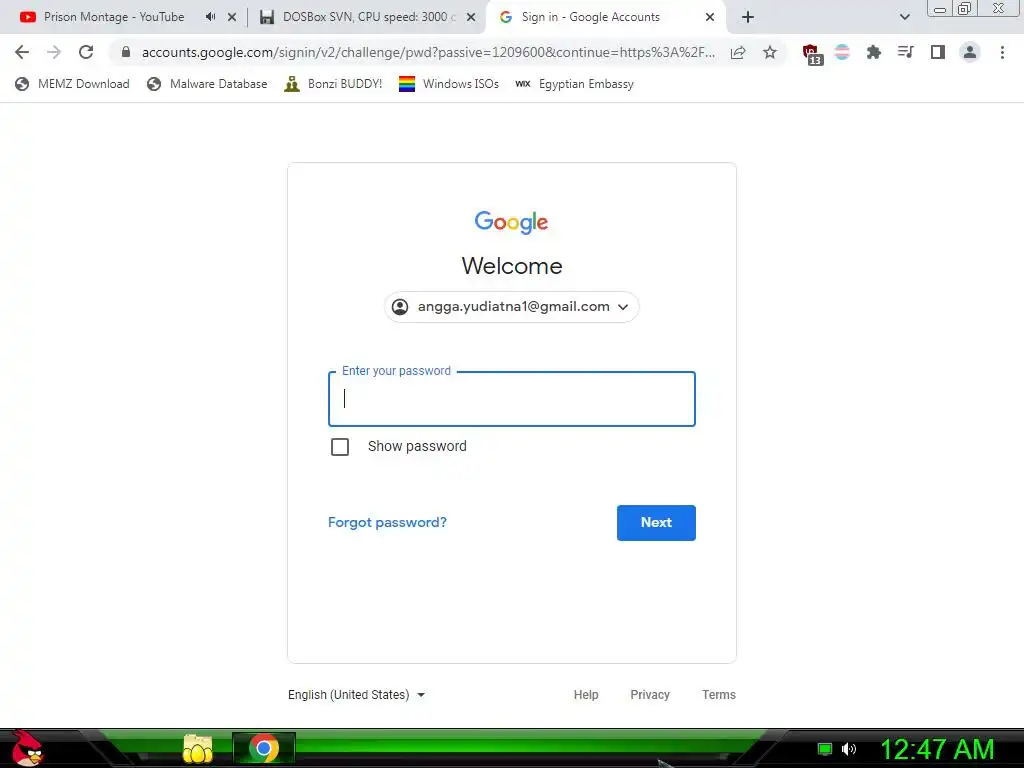This screenshot has height=768, width=1024.
Task: Close the Sign in - Google Accounts tab
Action: (710, 18)
